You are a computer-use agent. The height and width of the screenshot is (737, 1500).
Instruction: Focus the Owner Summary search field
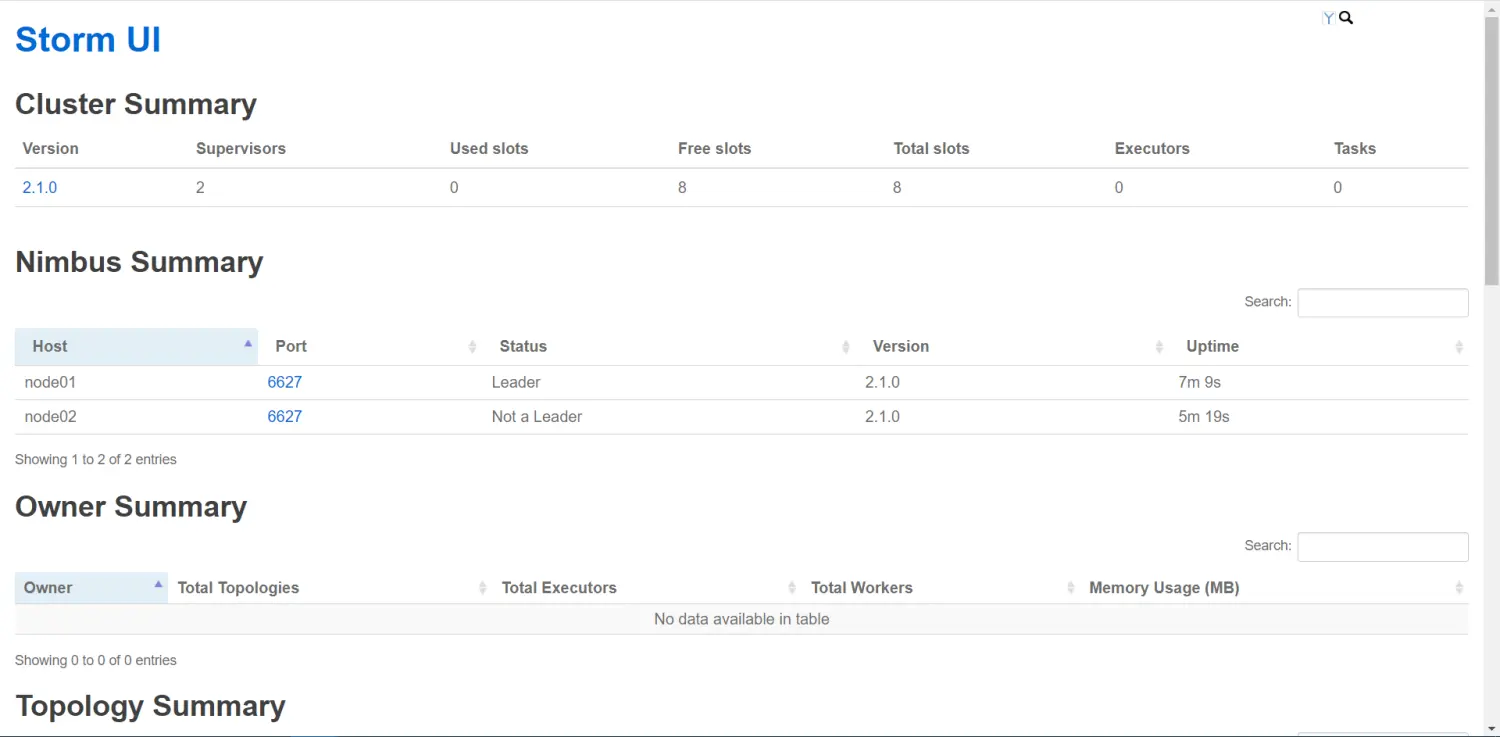pos(1382,546)
